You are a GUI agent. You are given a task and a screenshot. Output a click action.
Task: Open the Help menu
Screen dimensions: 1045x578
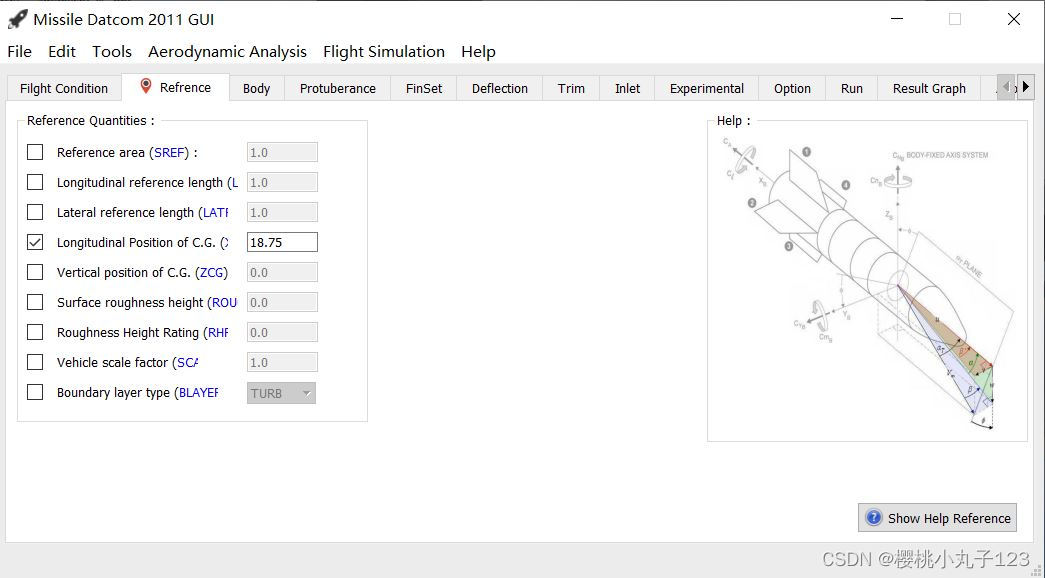pyautogui.click(x=479, y=51)
